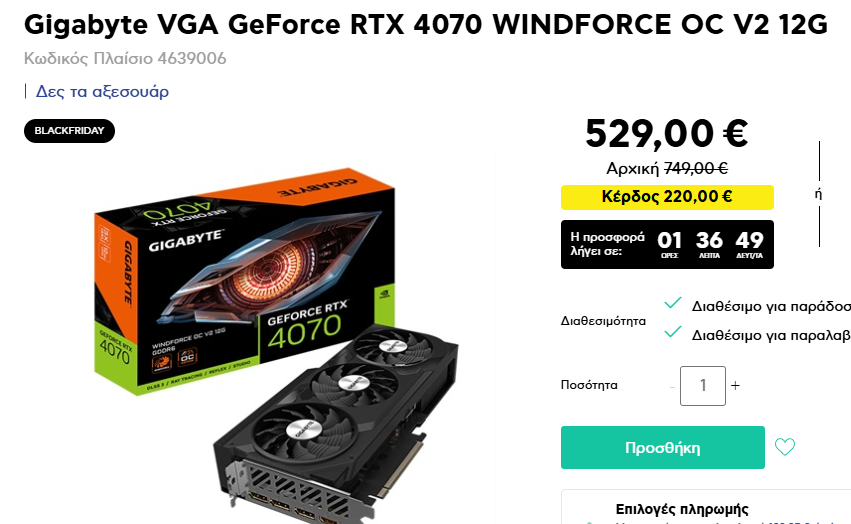The width and height of the screenshot is (851, 524).
Task: Click the Προσθήκη add-to-cart button
Action: pyautogui.click(x=663, y=447)
